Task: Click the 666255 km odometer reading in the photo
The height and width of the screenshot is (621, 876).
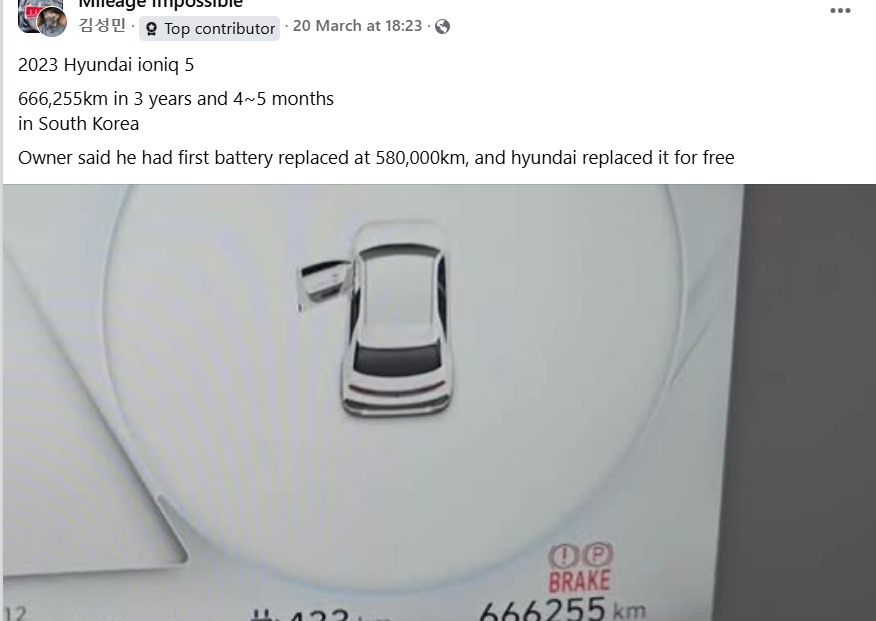Action: pyautogui.click(x=563, y=610)
